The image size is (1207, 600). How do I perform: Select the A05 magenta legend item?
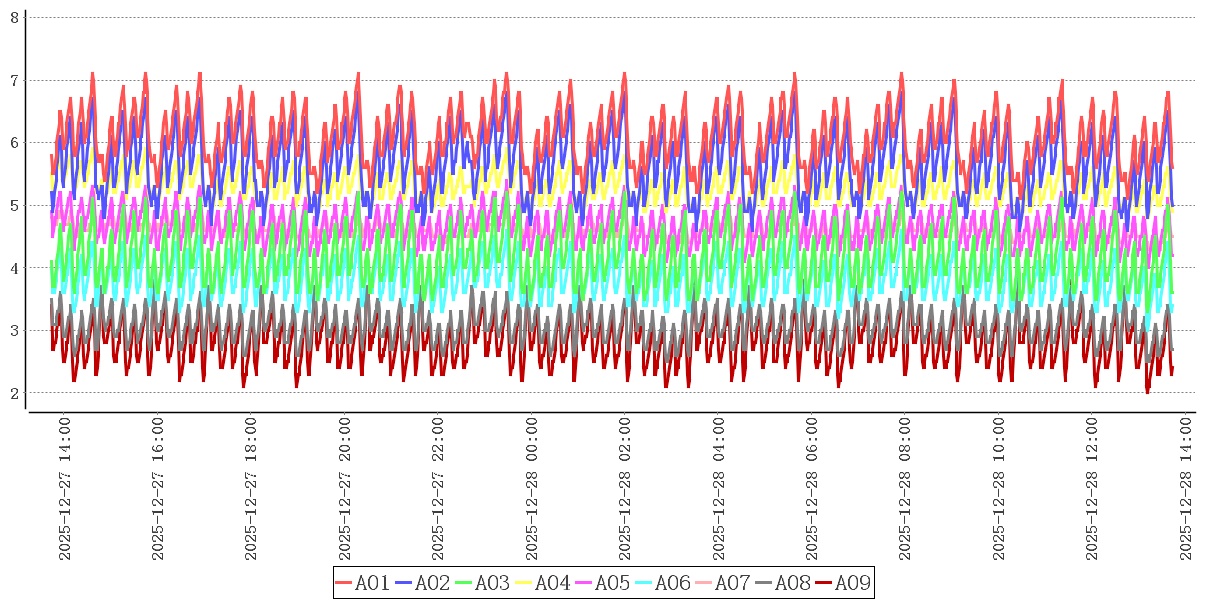coord(602,583)
